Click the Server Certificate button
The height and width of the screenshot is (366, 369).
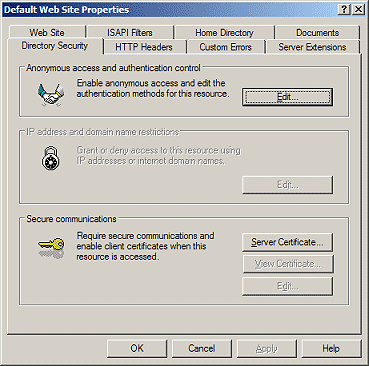click(x=287, y=242)
